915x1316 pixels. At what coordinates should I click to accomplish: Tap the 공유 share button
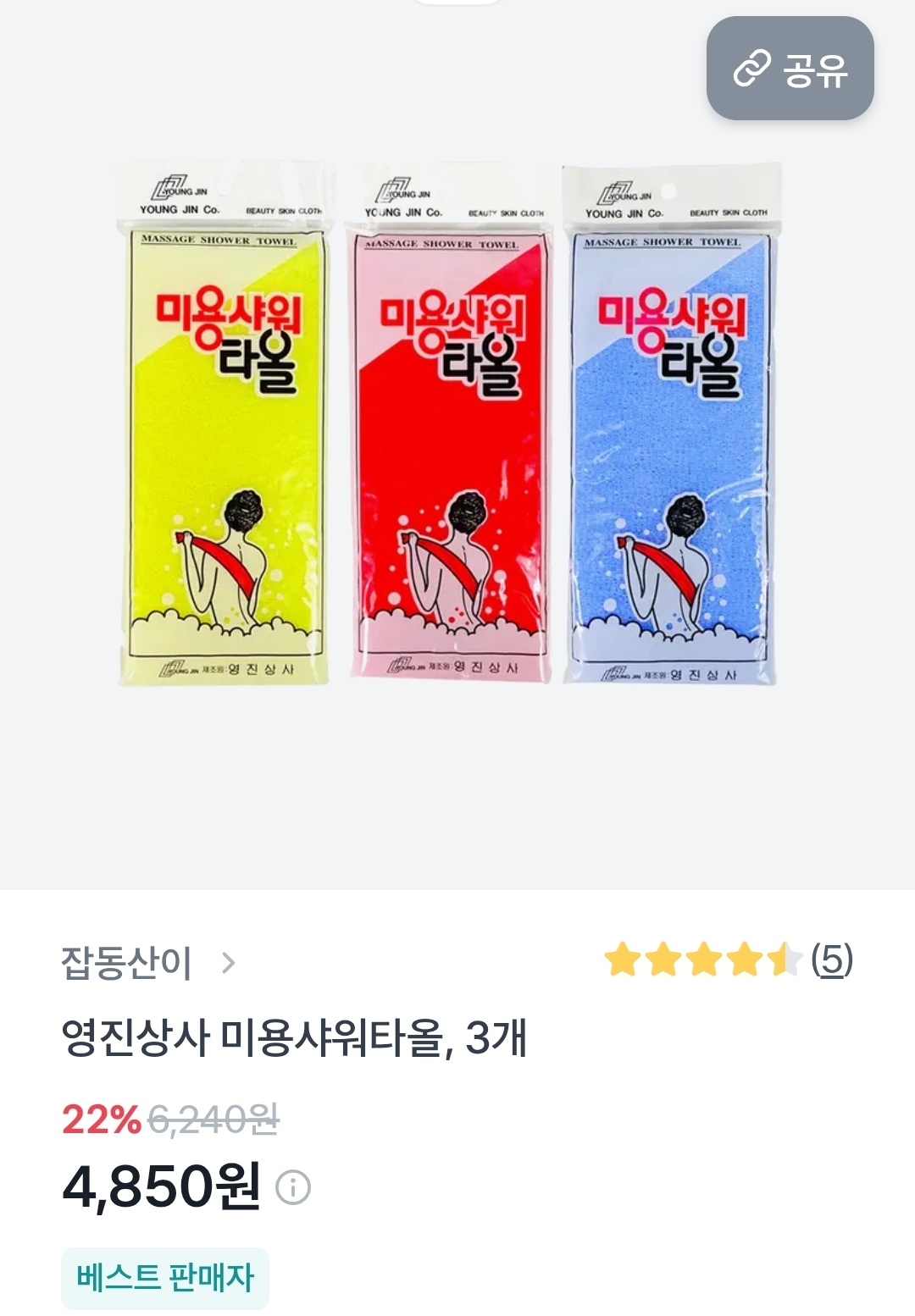[790, 69]
